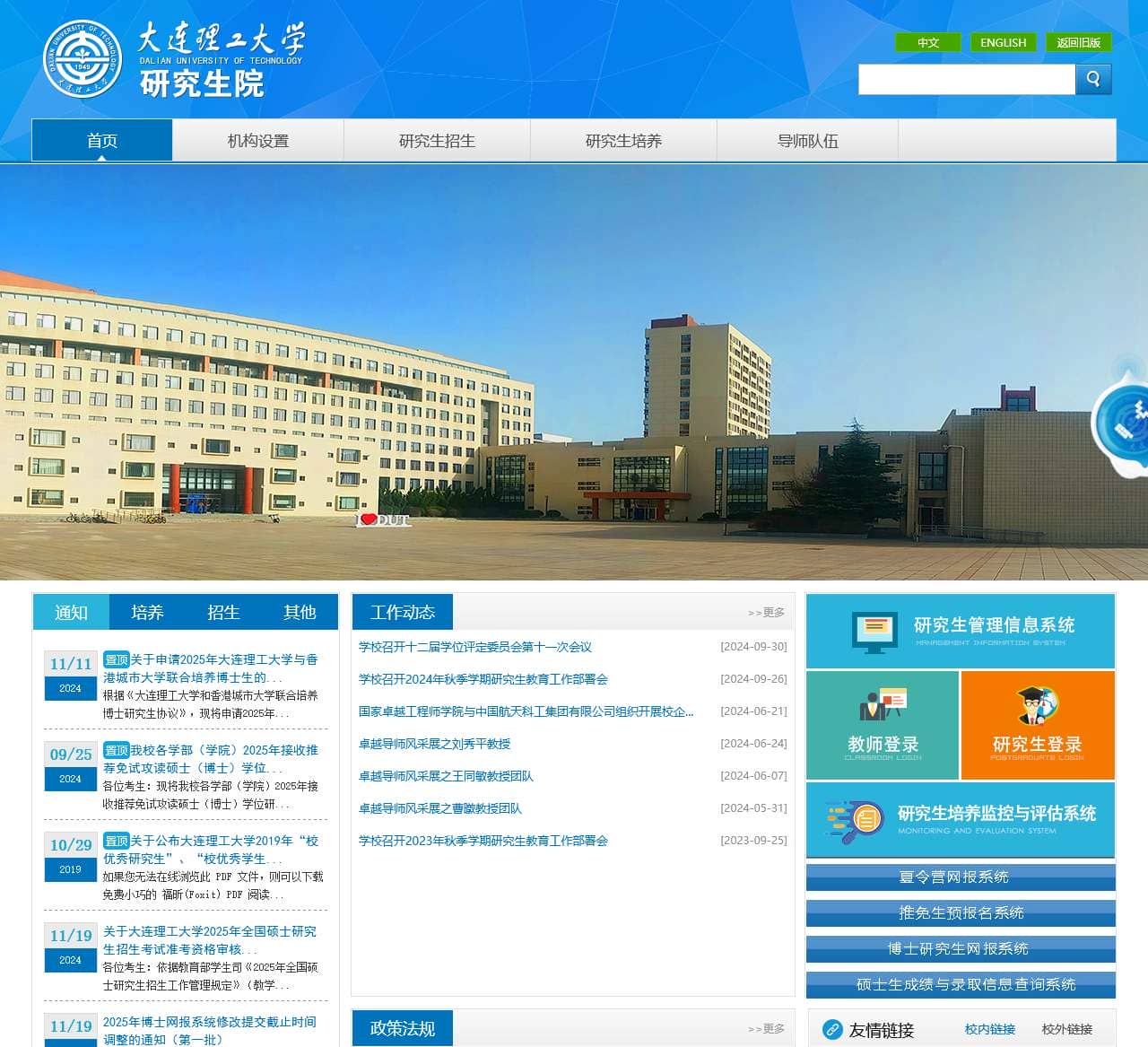
Task: Click the 工作动态 section heading
Action: point(403,612)
